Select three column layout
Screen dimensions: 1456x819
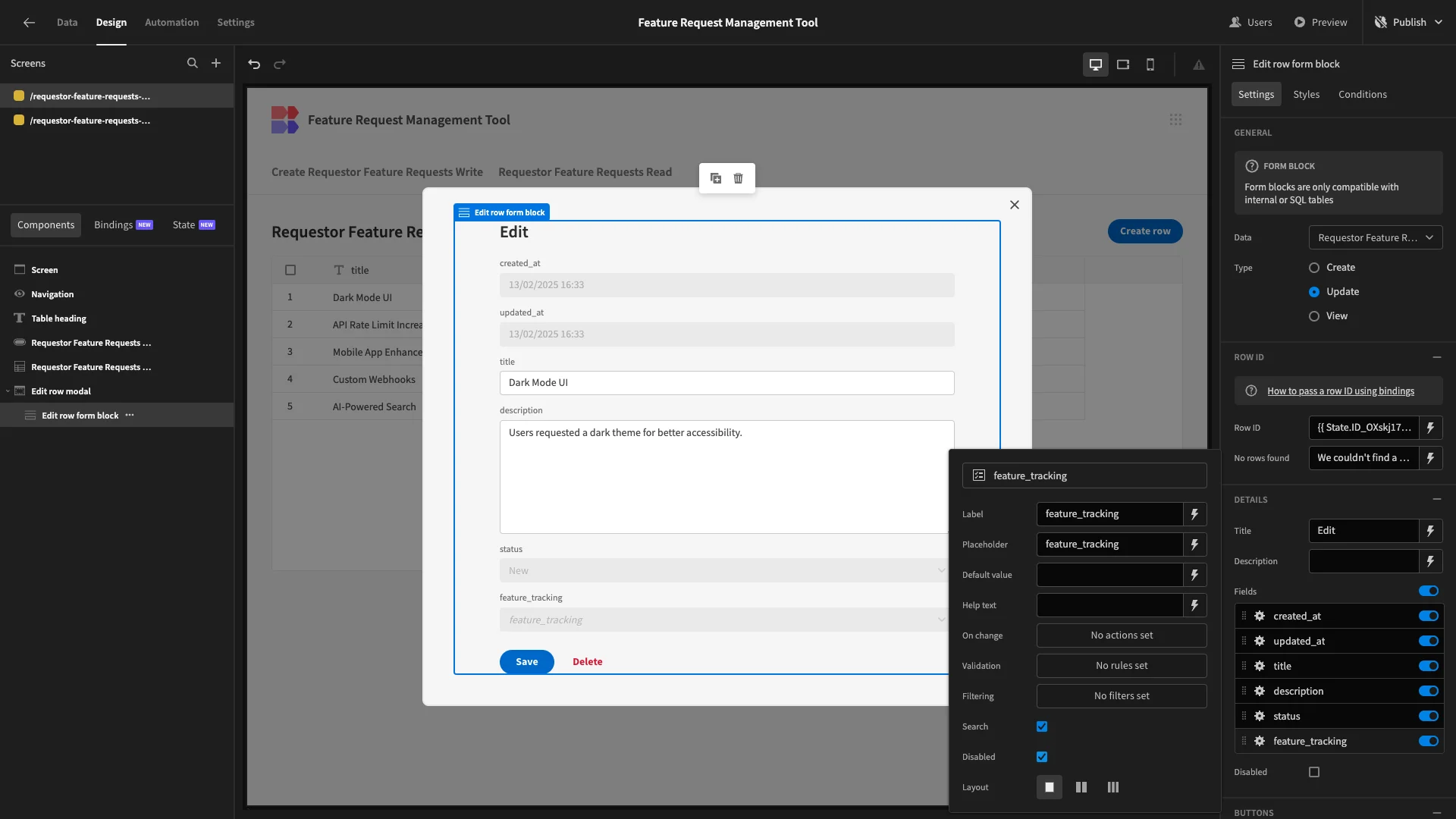[x=1113, y=787]
